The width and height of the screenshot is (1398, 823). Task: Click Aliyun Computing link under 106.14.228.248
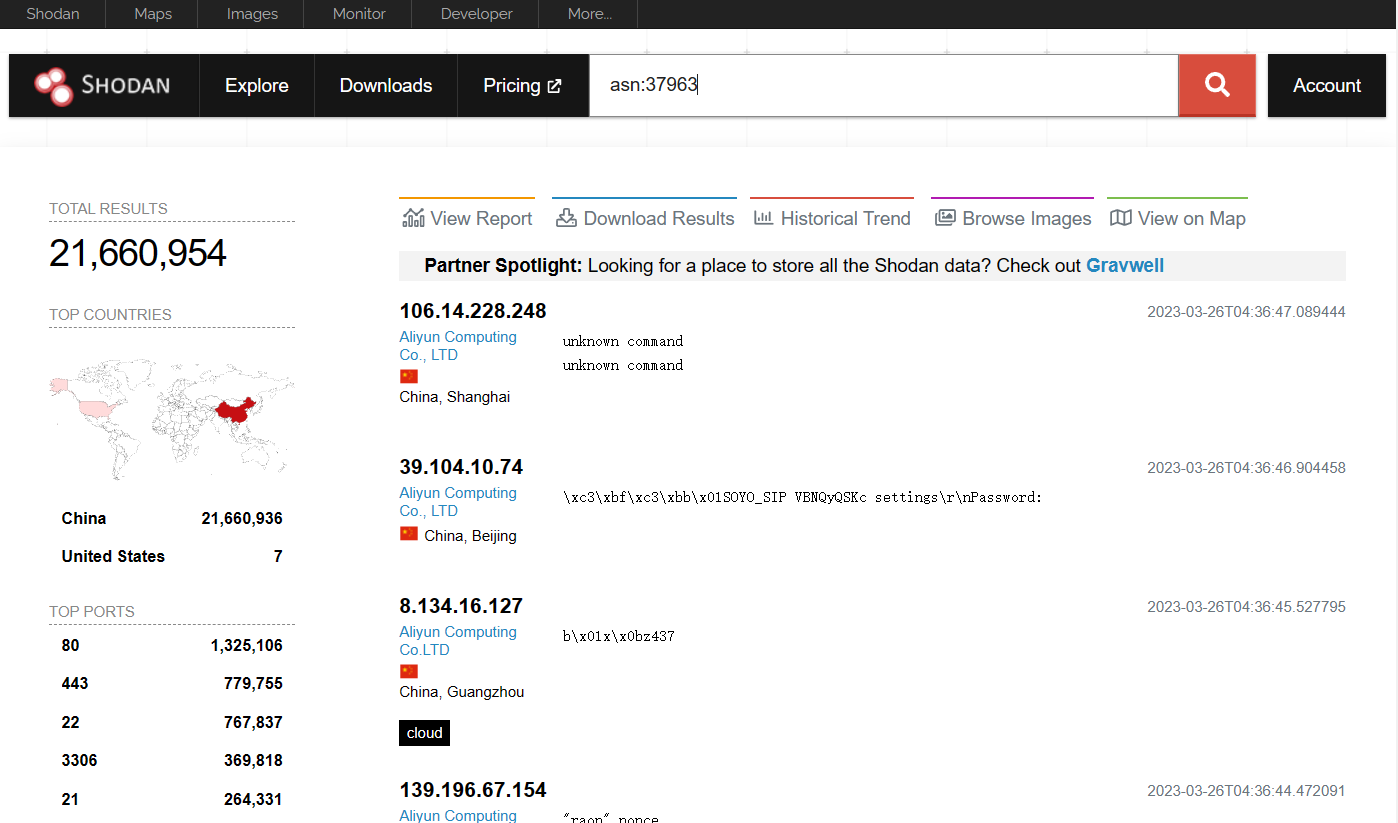(x=458, y=346)
